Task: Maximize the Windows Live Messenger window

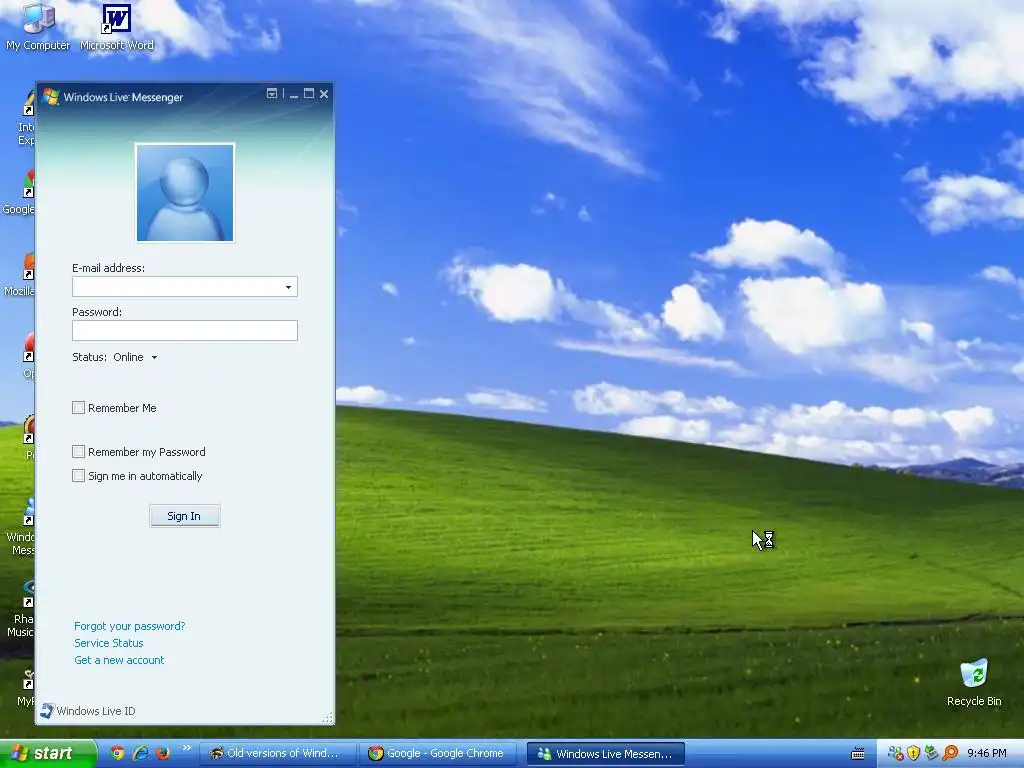Action: coord(309,94)
